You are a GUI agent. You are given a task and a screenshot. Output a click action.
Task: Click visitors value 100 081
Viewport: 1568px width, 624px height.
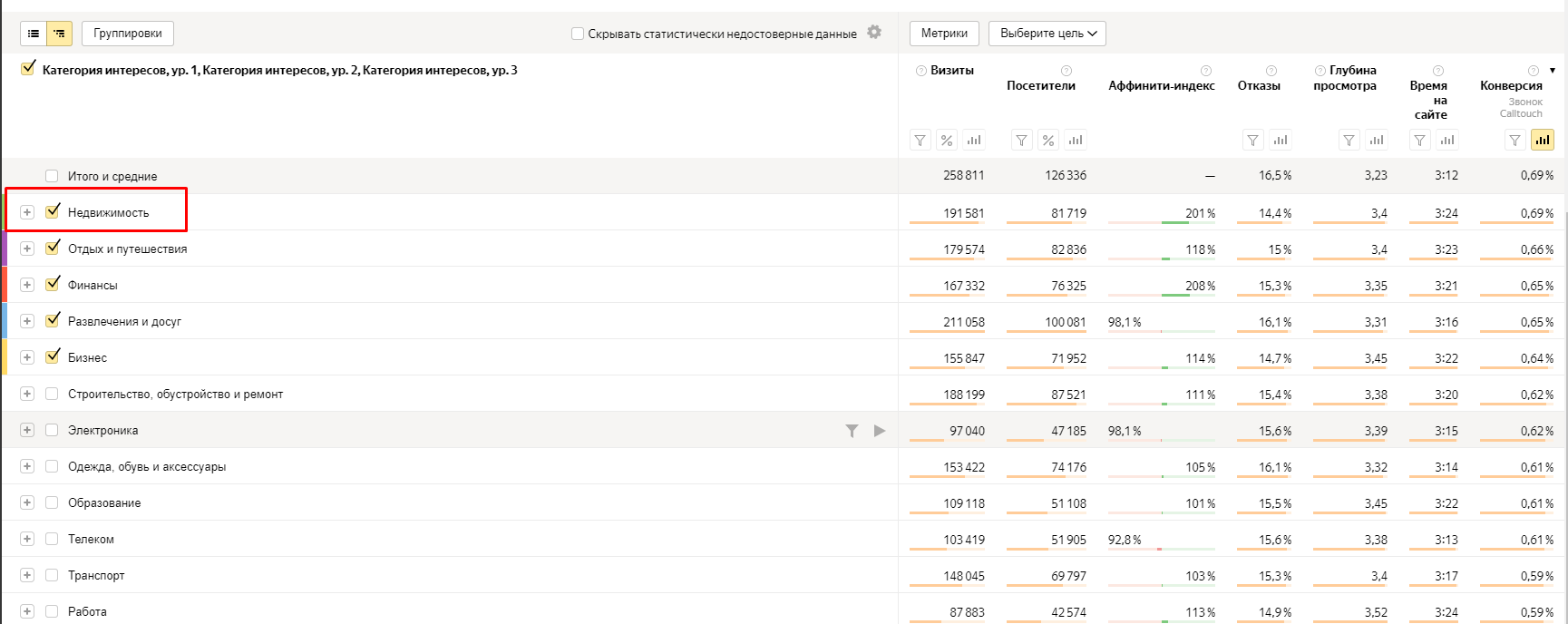coord(1066,322)
